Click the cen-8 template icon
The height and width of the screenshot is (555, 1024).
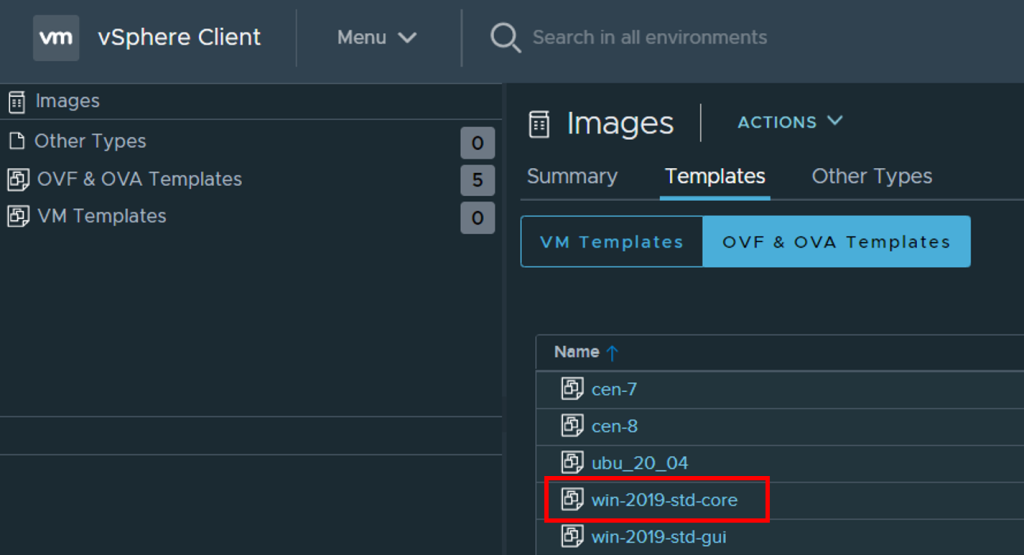572,426
